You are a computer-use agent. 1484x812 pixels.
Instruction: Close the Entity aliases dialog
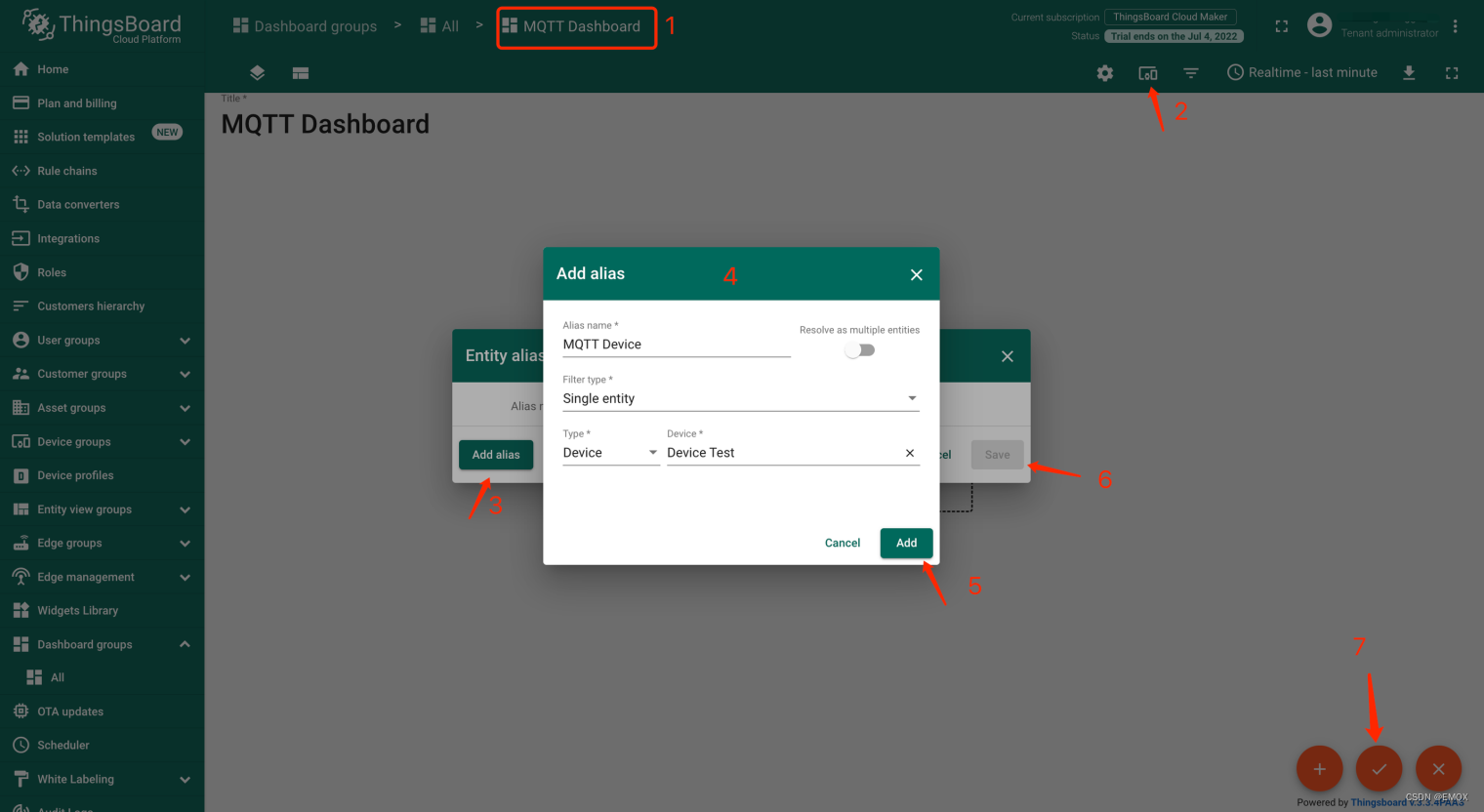tap(1008, 356)
